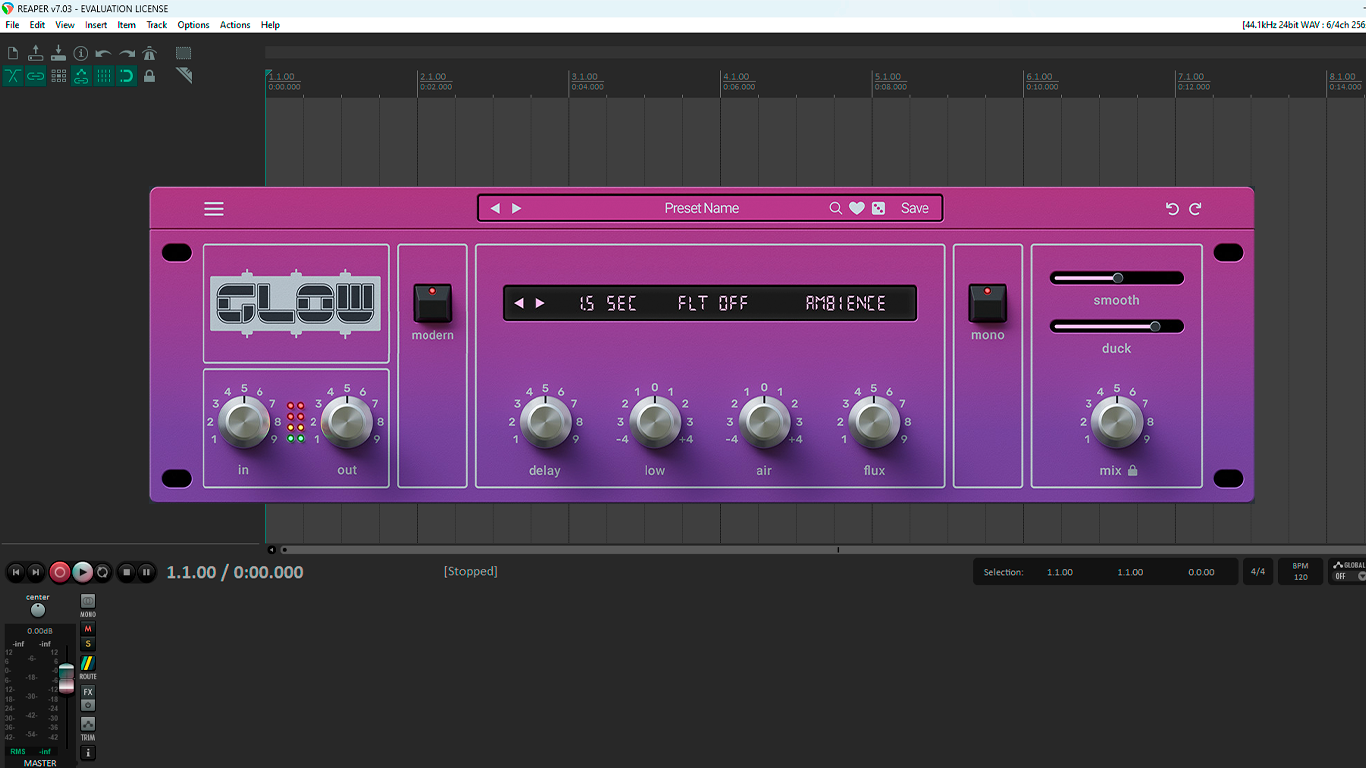Click the open project toolbar icon

click(35, 53)
